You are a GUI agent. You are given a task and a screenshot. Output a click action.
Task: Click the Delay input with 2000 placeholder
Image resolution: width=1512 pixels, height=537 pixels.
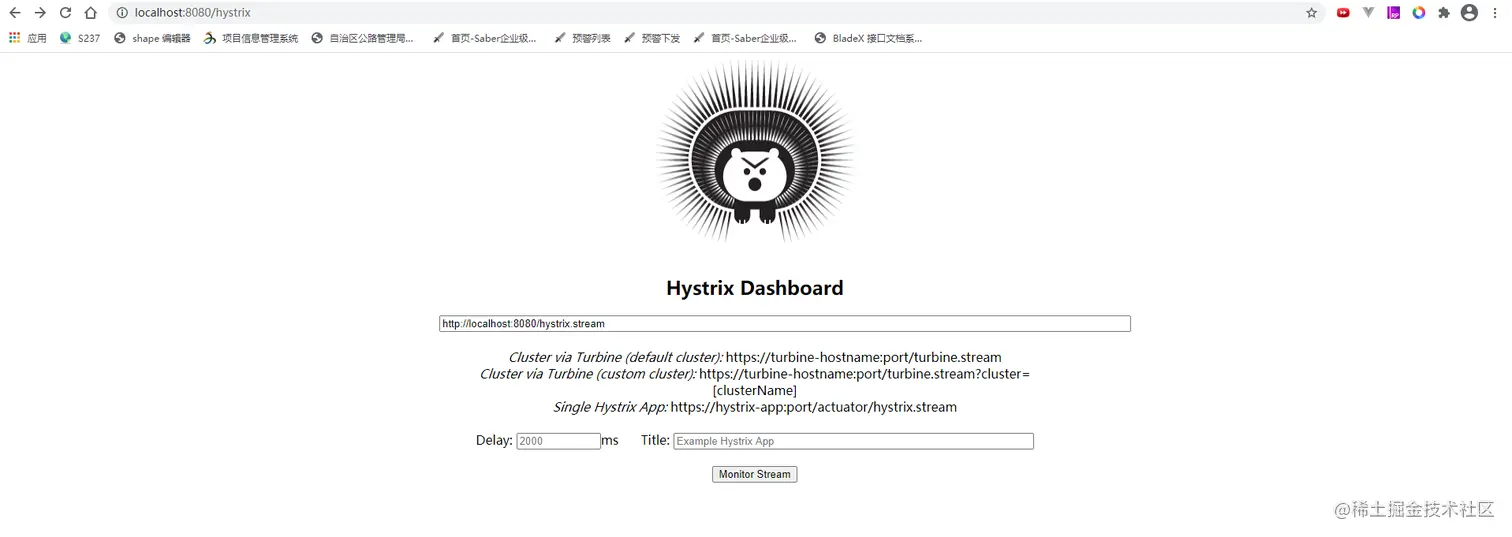(x=558, y=441)
